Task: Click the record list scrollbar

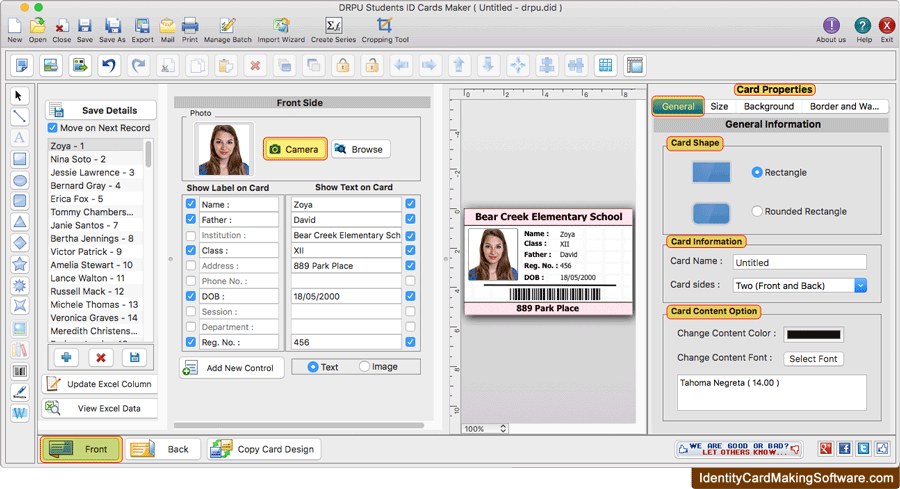Action: click(x=149, y=154)
